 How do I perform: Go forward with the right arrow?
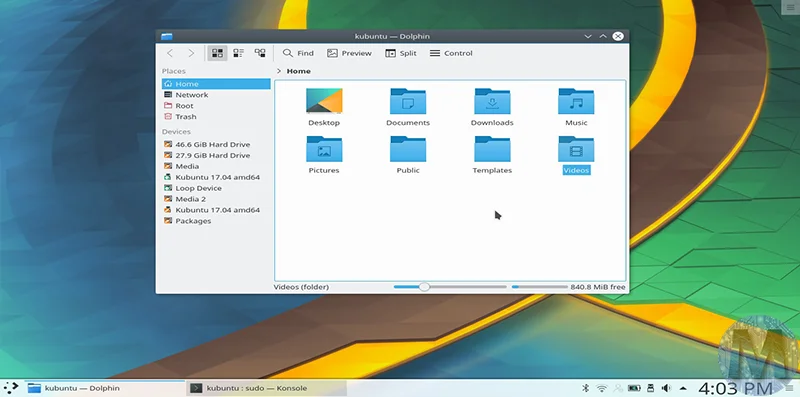pyautogui.click(x=191, y=53)
